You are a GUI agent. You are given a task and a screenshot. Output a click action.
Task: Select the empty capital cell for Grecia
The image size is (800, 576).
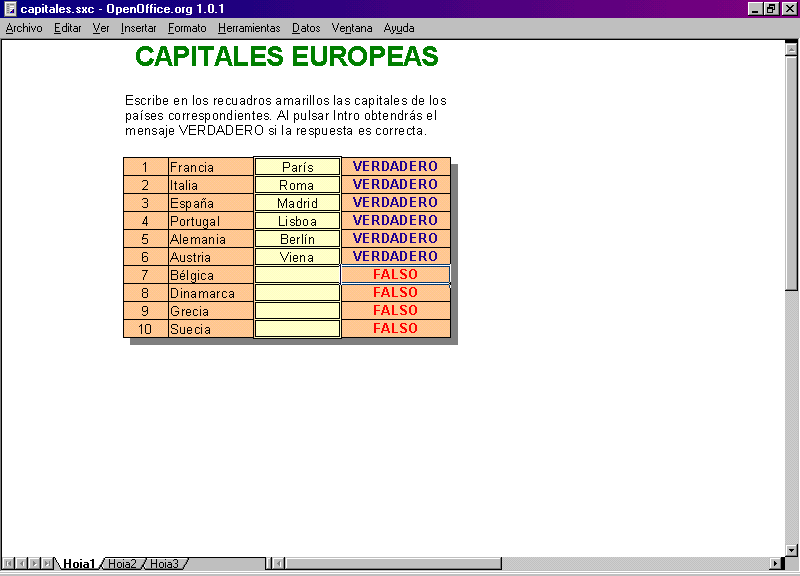point(297,311)
